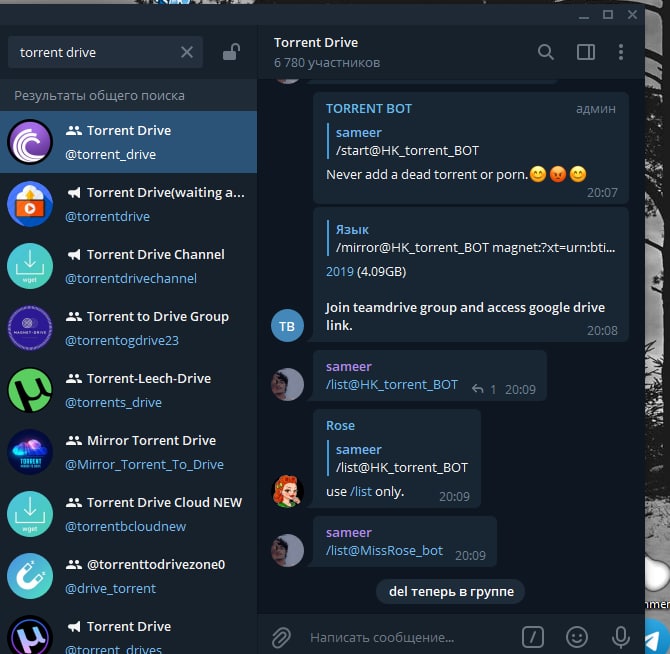Viewport: 670px width, 654px height.
Task: Click the @torrentdrivechannel username
Action: pos(131,279)
